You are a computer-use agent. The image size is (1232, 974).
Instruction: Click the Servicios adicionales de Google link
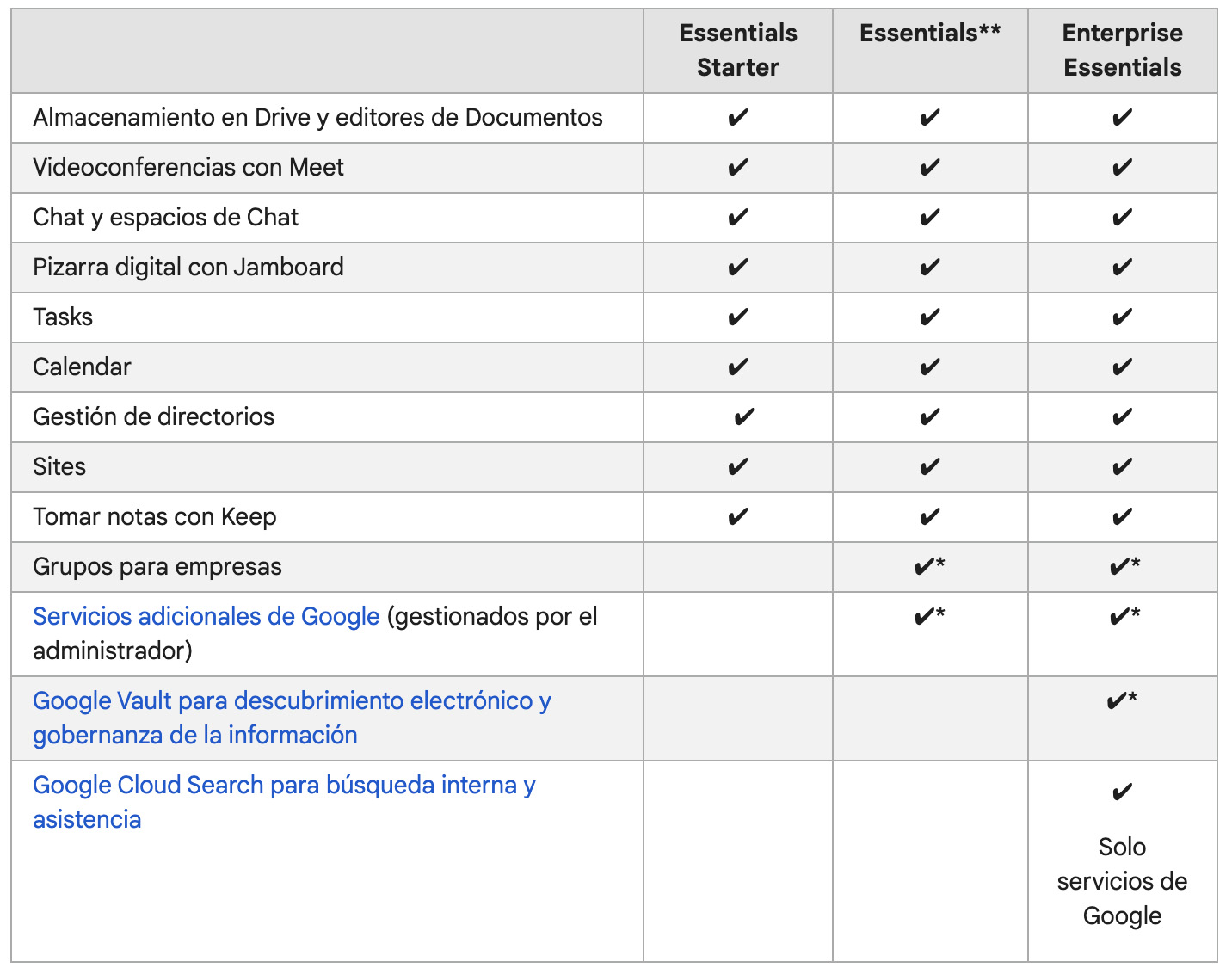coord(206,617)
